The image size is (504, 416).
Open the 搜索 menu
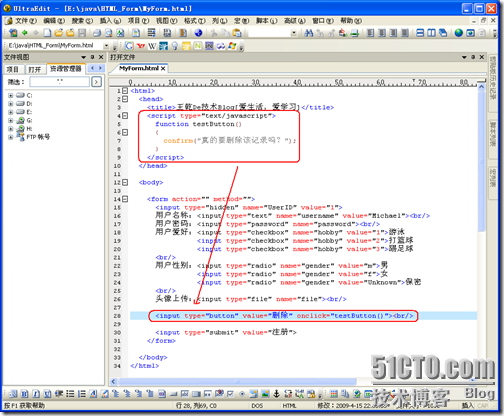coord(82,21)
